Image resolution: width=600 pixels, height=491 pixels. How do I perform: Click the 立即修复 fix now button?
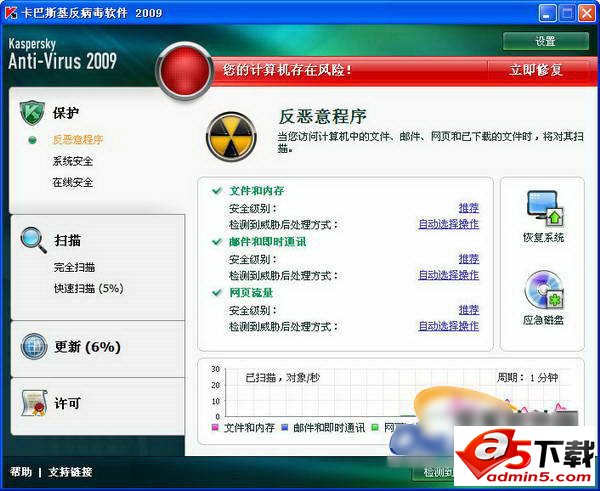click(536, 70)
